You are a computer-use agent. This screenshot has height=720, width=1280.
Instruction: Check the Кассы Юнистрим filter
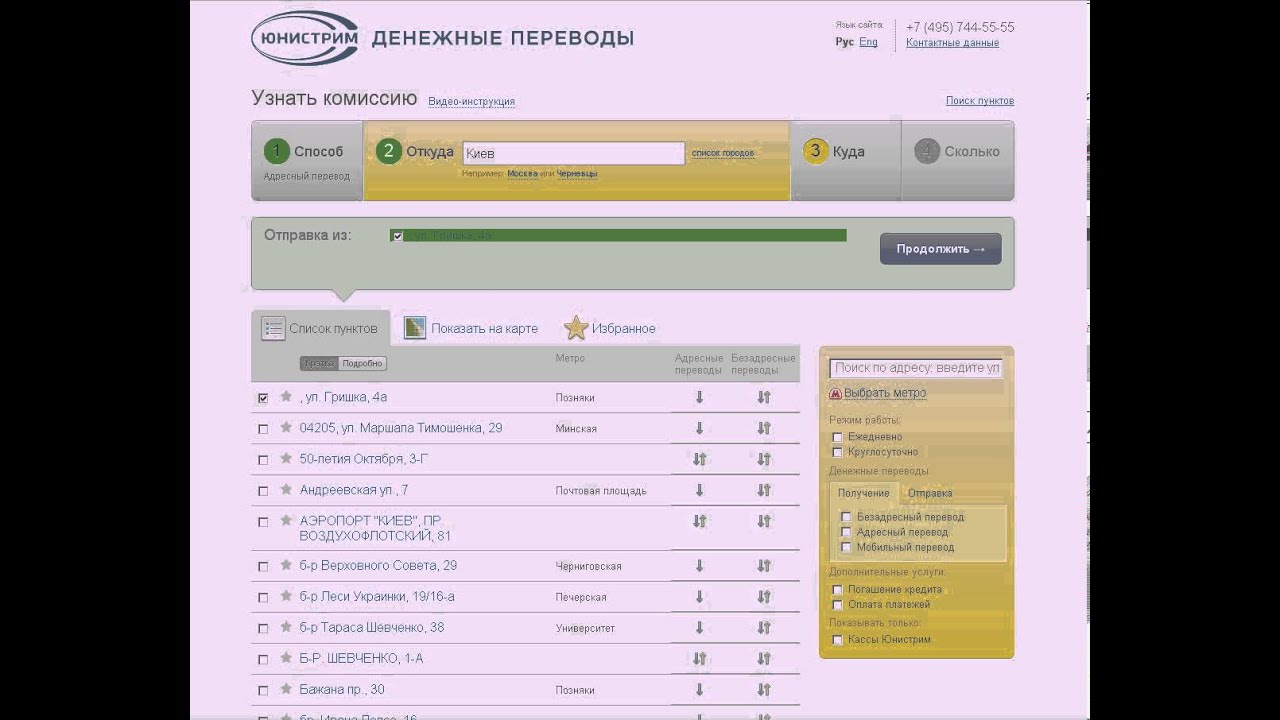838,640
